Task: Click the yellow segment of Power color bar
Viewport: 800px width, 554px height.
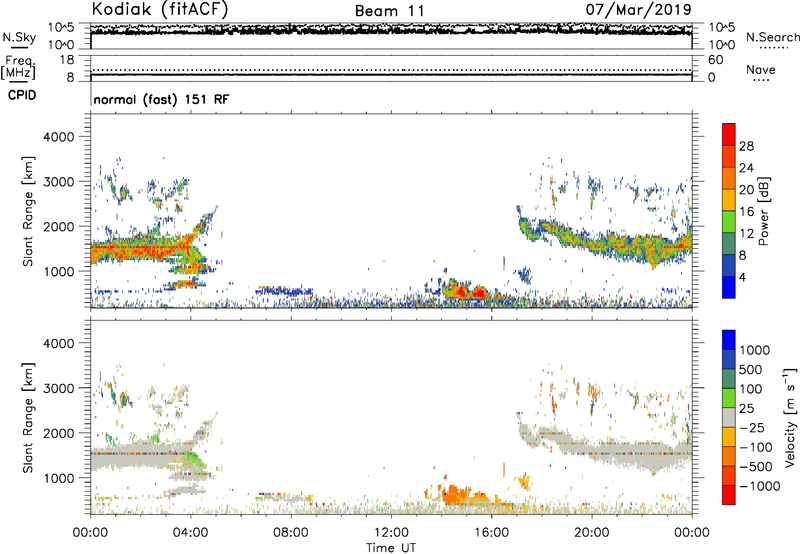Action: click(729, 200)
